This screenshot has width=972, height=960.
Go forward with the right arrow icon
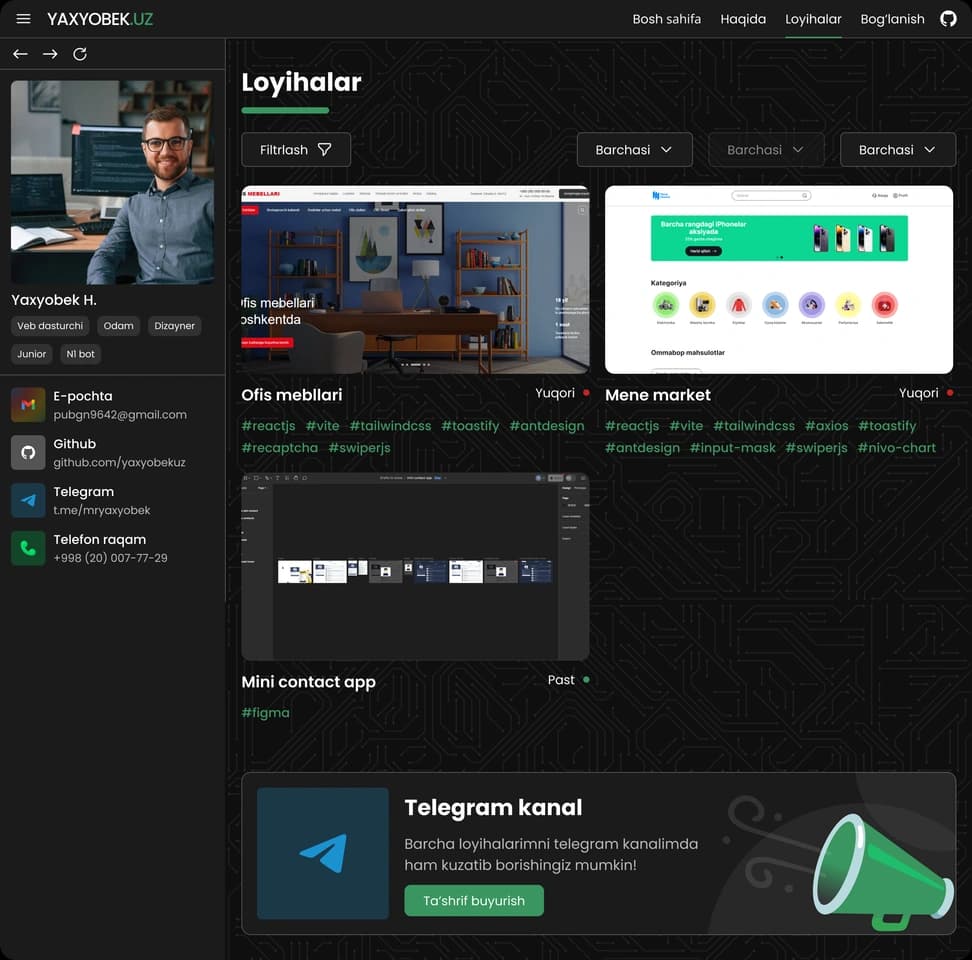click(x=50, y=54)
